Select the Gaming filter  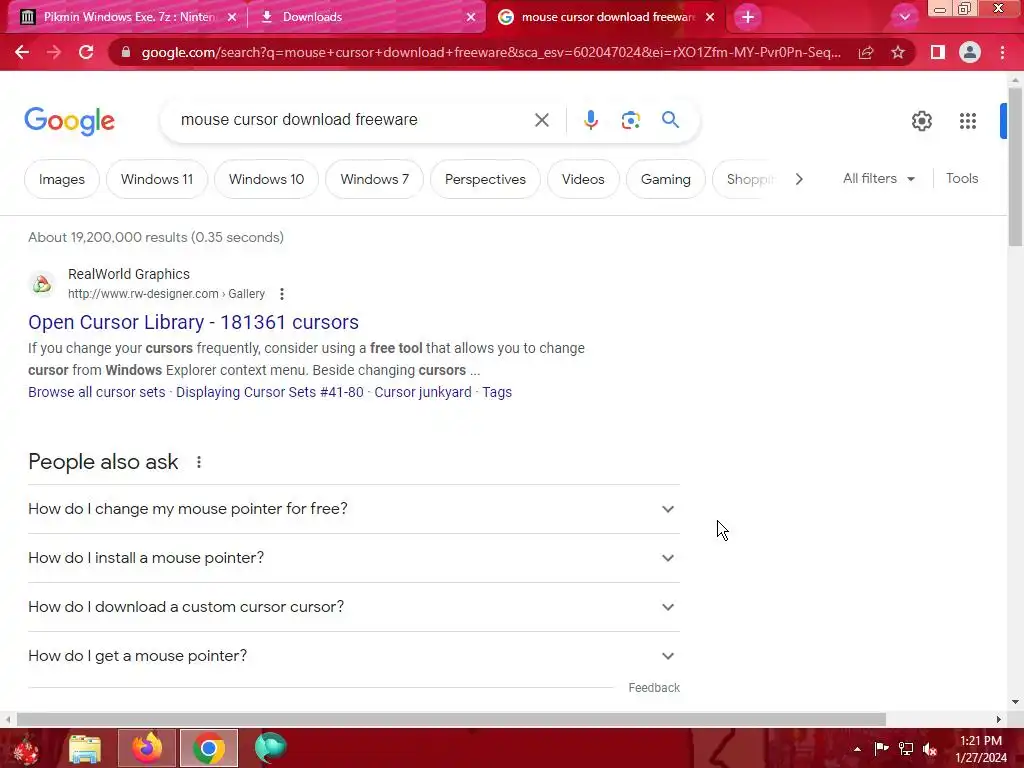pyautogui.click(x=665, y=179)
